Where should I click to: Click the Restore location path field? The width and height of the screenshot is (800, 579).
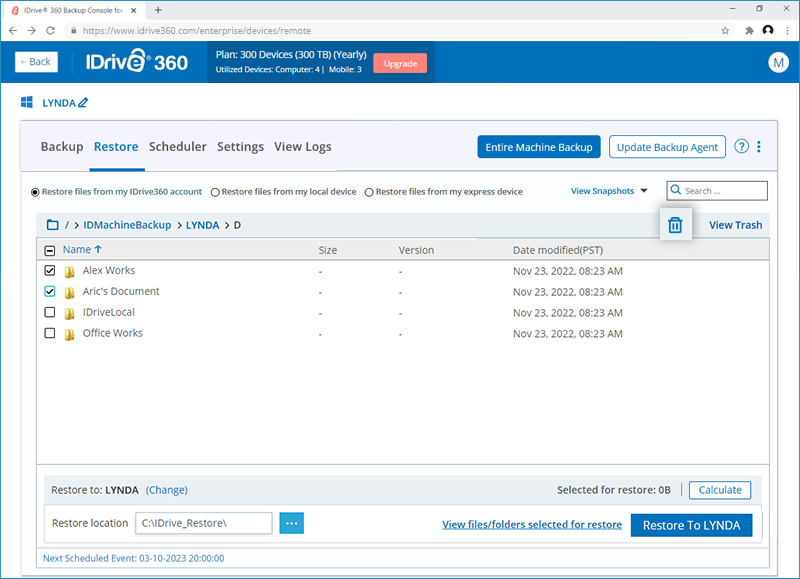click(204, 523)
